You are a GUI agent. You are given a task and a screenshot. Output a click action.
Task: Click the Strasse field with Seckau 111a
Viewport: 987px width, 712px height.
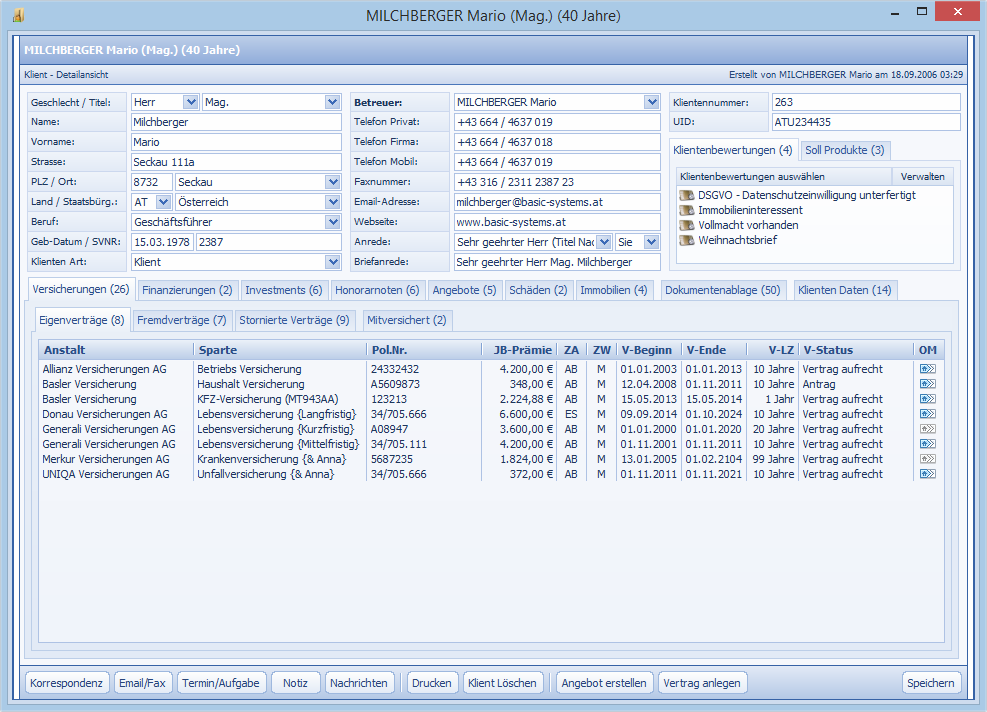[x=236, y=162]
